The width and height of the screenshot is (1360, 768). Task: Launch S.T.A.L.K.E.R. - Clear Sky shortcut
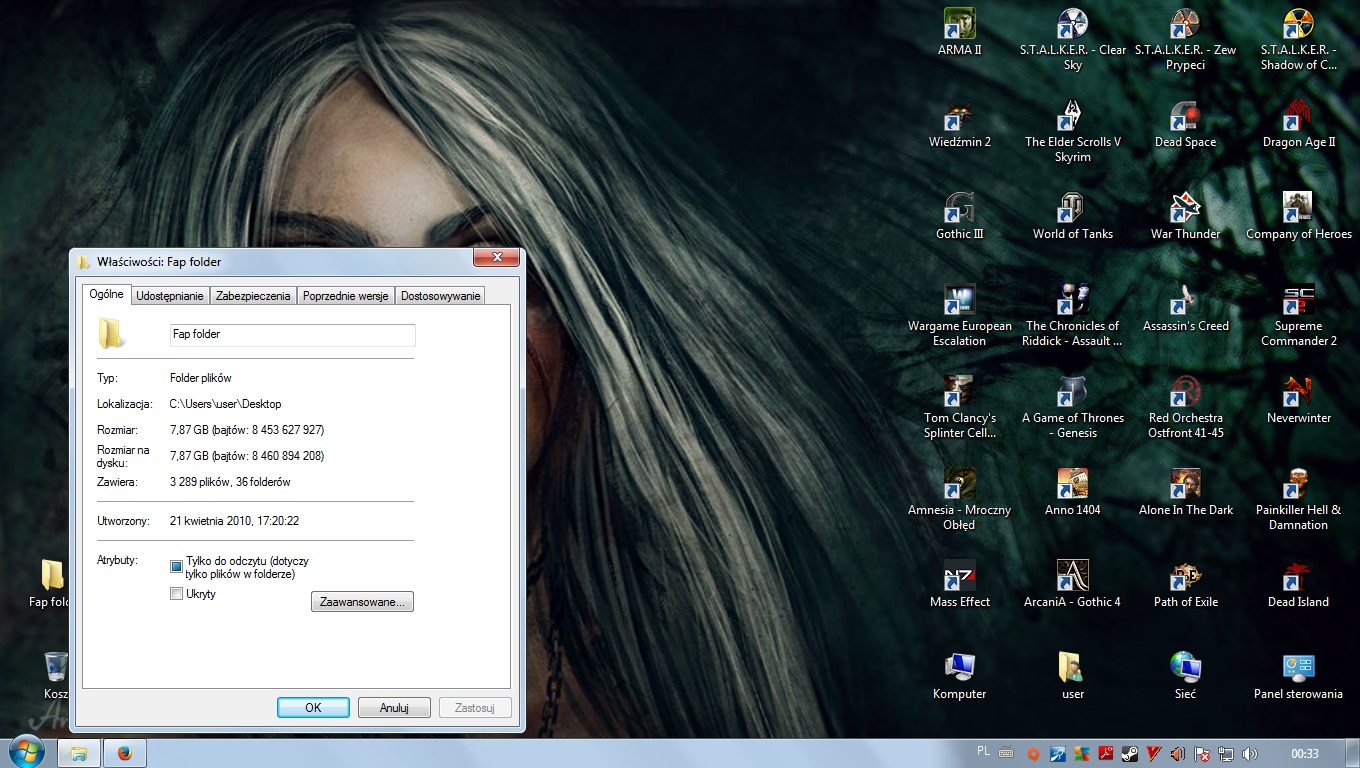coord(1072,39)
